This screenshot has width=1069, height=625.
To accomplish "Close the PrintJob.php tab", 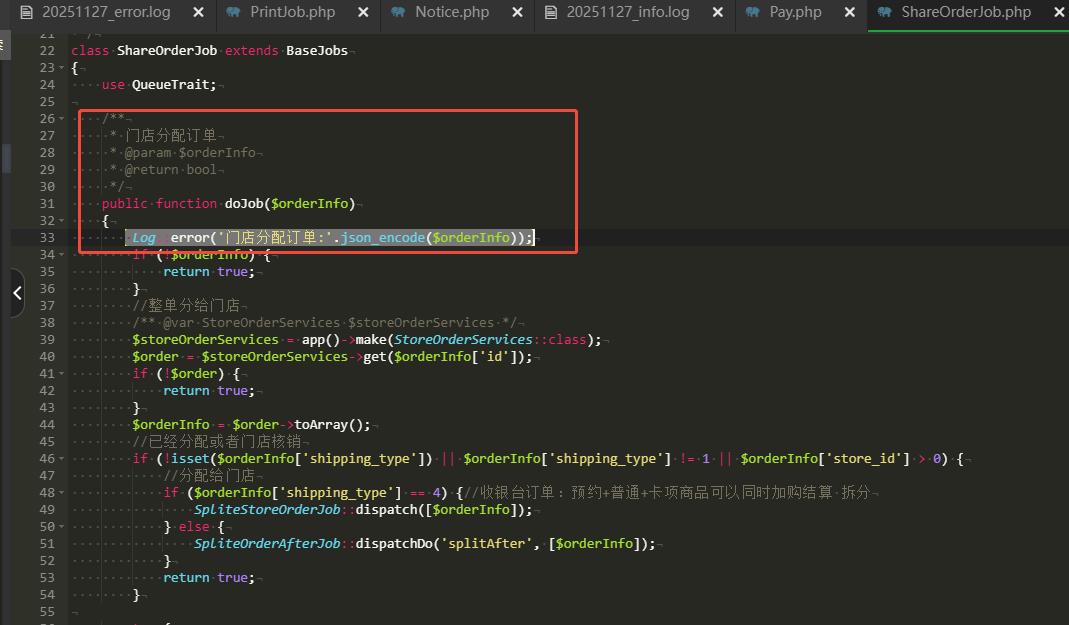I will 362,13.
